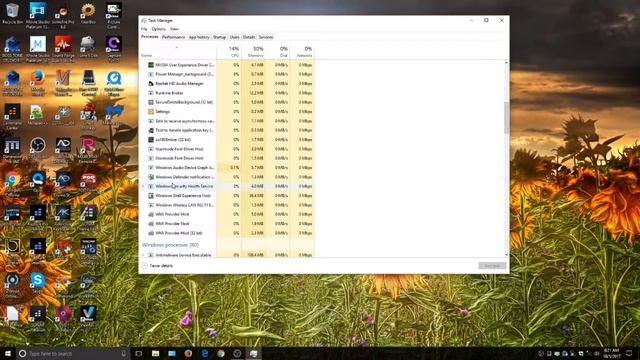The width and height of the screenshot is (640, 360).
Task: Click the Settings process gear icon
Action: 151,111
